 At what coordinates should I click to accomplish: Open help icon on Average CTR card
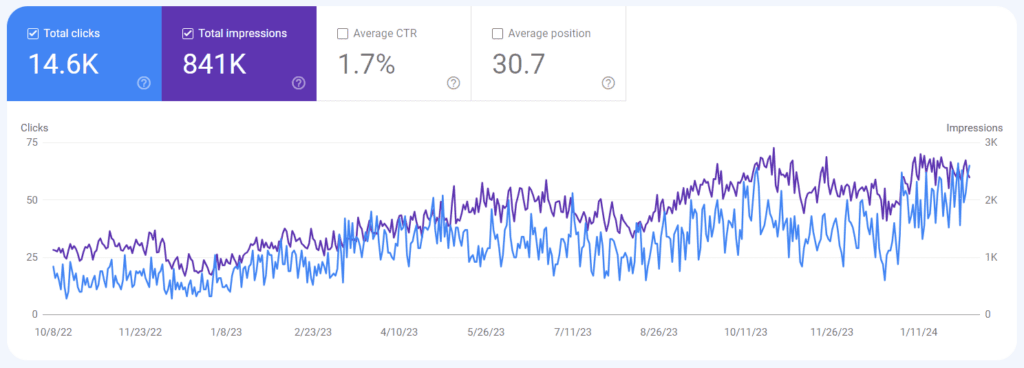(453, 83)
